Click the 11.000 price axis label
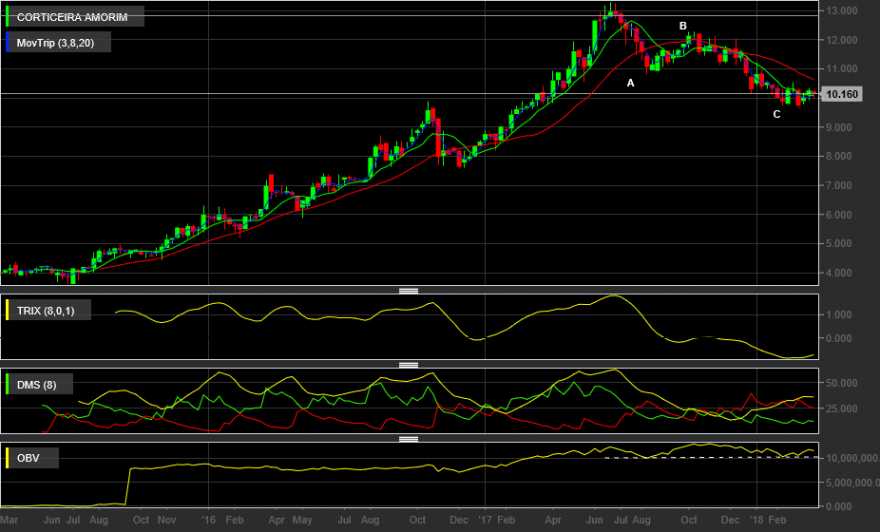 841,69
